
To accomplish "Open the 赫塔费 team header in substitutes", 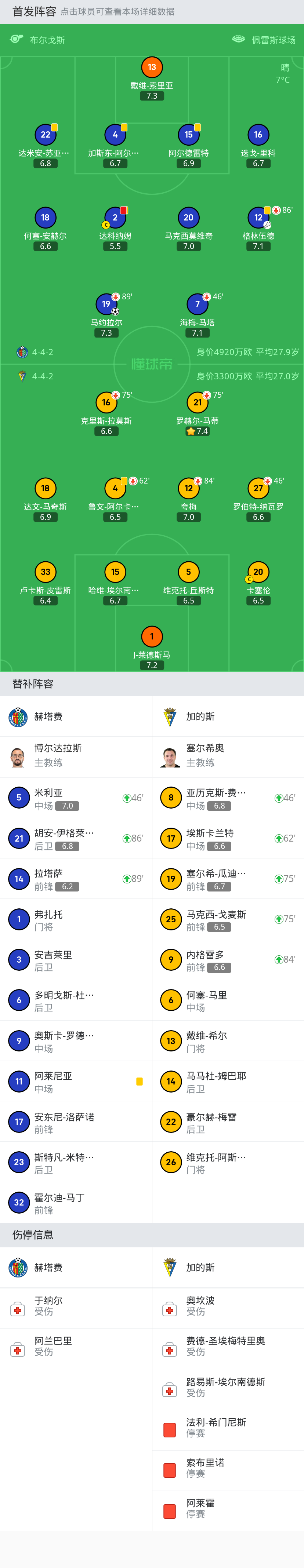I will click(76, 716).
